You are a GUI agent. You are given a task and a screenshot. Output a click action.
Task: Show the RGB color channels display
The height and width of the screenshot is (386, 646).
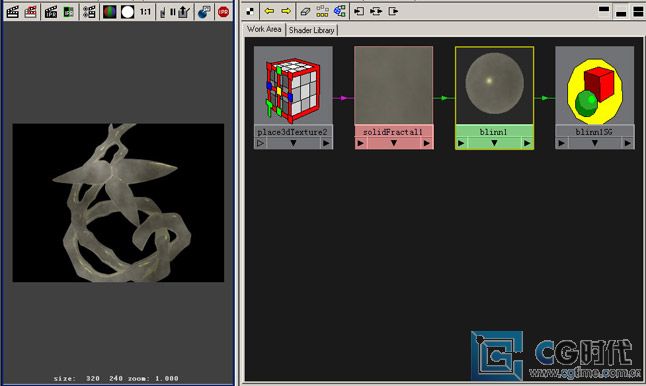(x=110, y=12)
